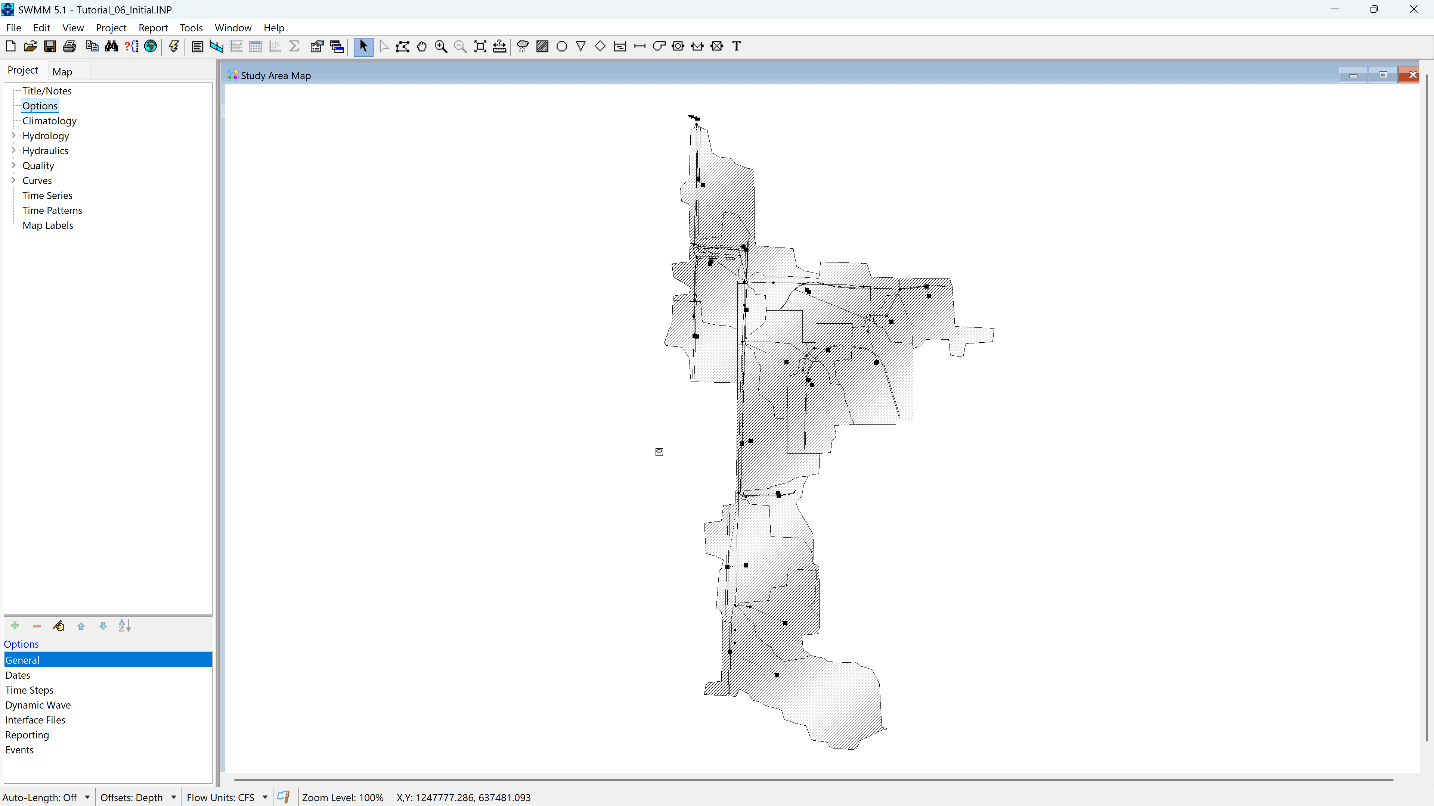
Task: Choose the Add Conduit link tool
Action: tap(640, 46)
